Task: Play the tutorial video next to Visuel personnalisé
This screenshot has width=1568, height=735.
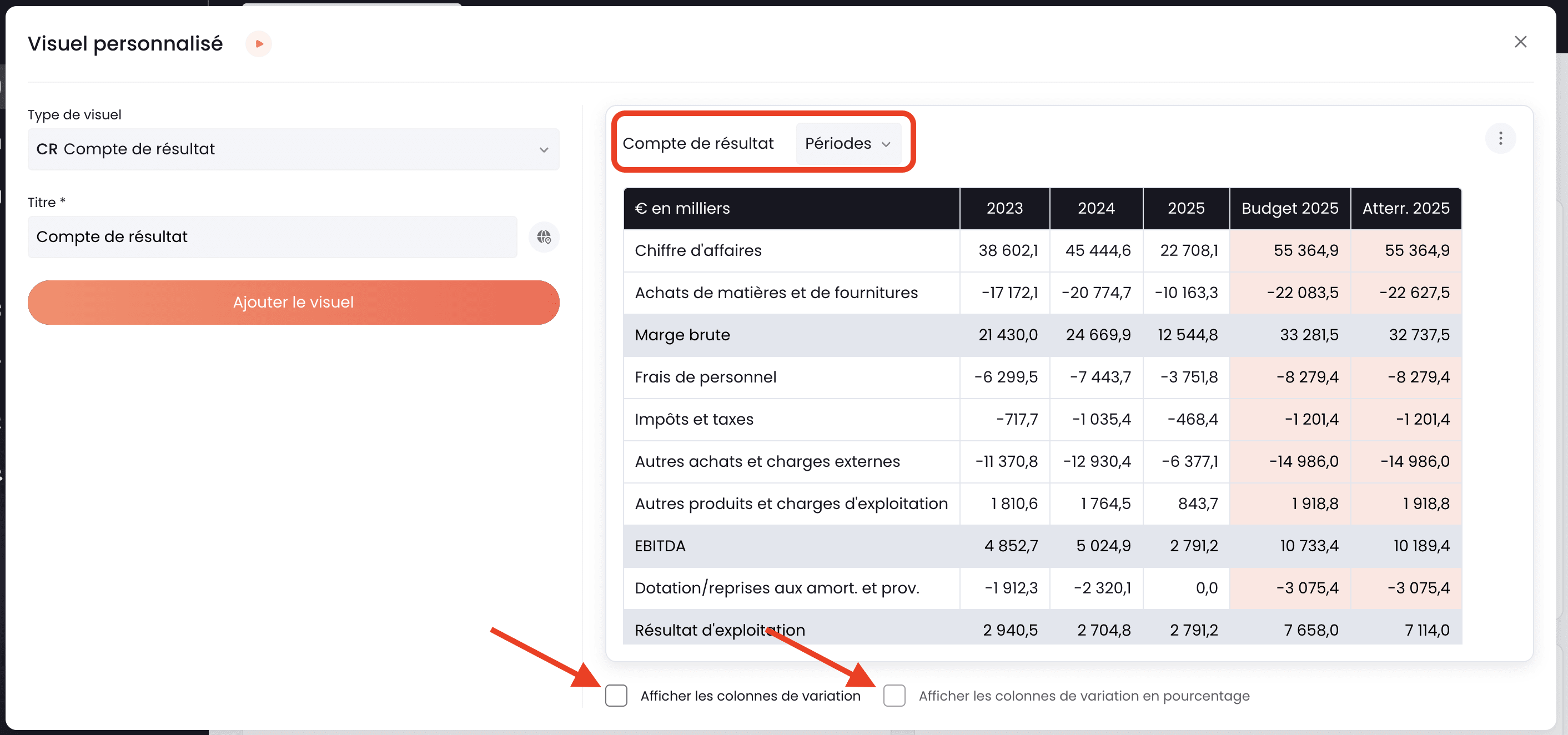Action: [x=259, y=44]
